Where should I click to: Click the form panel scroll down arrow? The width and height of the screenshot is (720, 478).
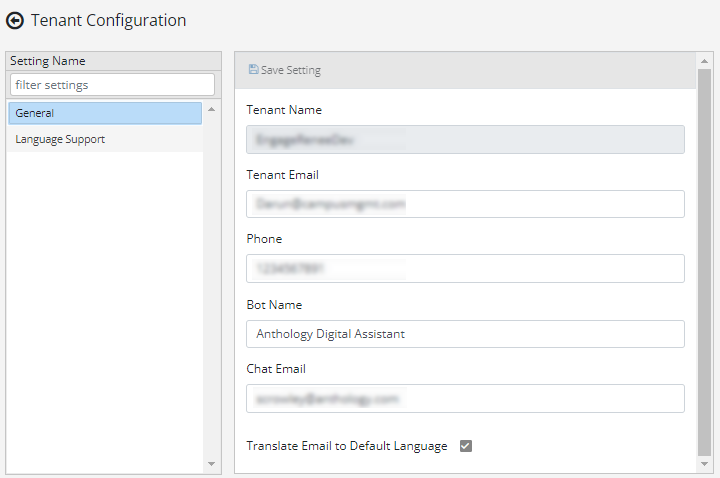point(704,464)
